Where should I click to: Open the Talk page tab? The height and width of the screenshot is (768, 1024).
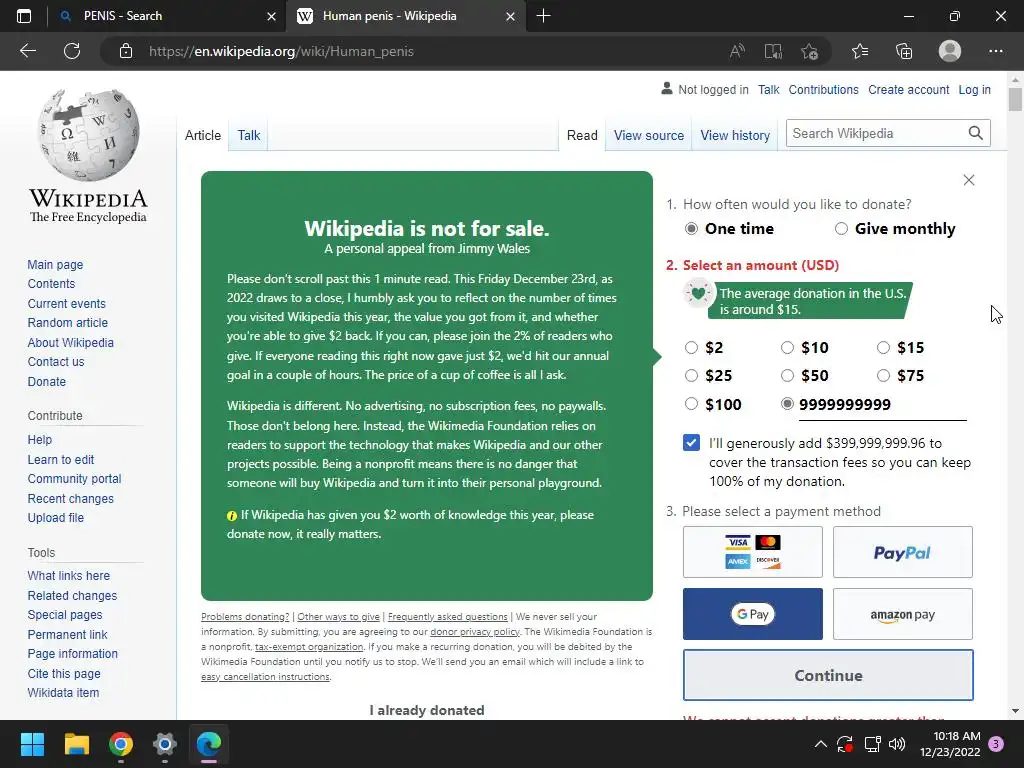[x=249, y=135]
